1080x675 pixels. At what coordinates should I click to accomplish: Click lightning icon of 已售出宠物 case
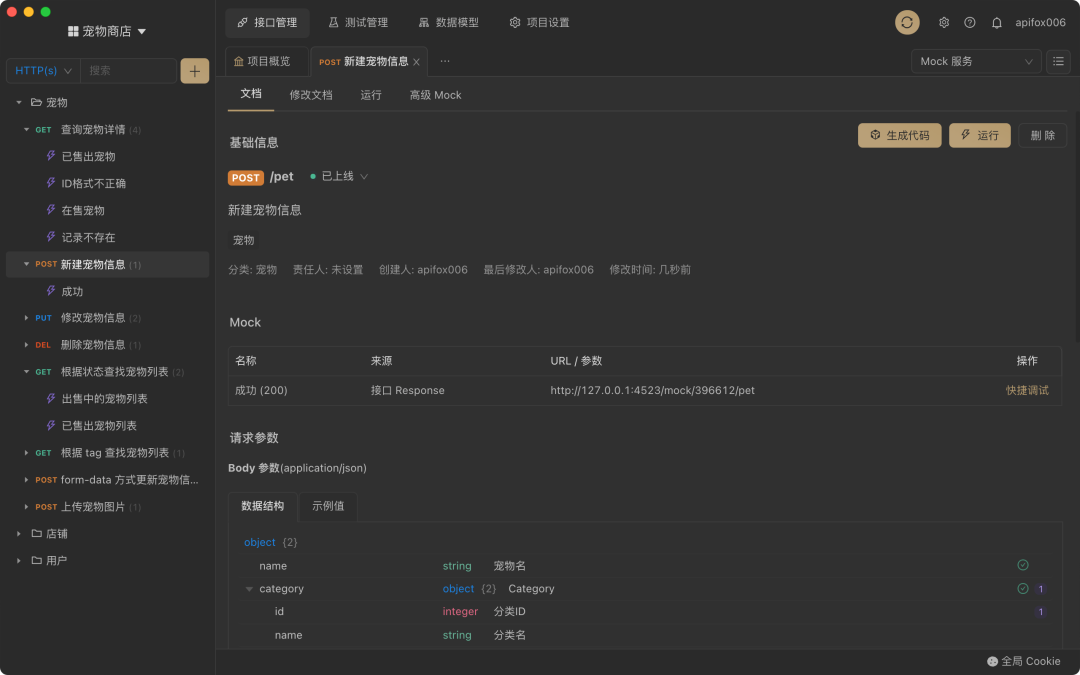click(50, 156)
